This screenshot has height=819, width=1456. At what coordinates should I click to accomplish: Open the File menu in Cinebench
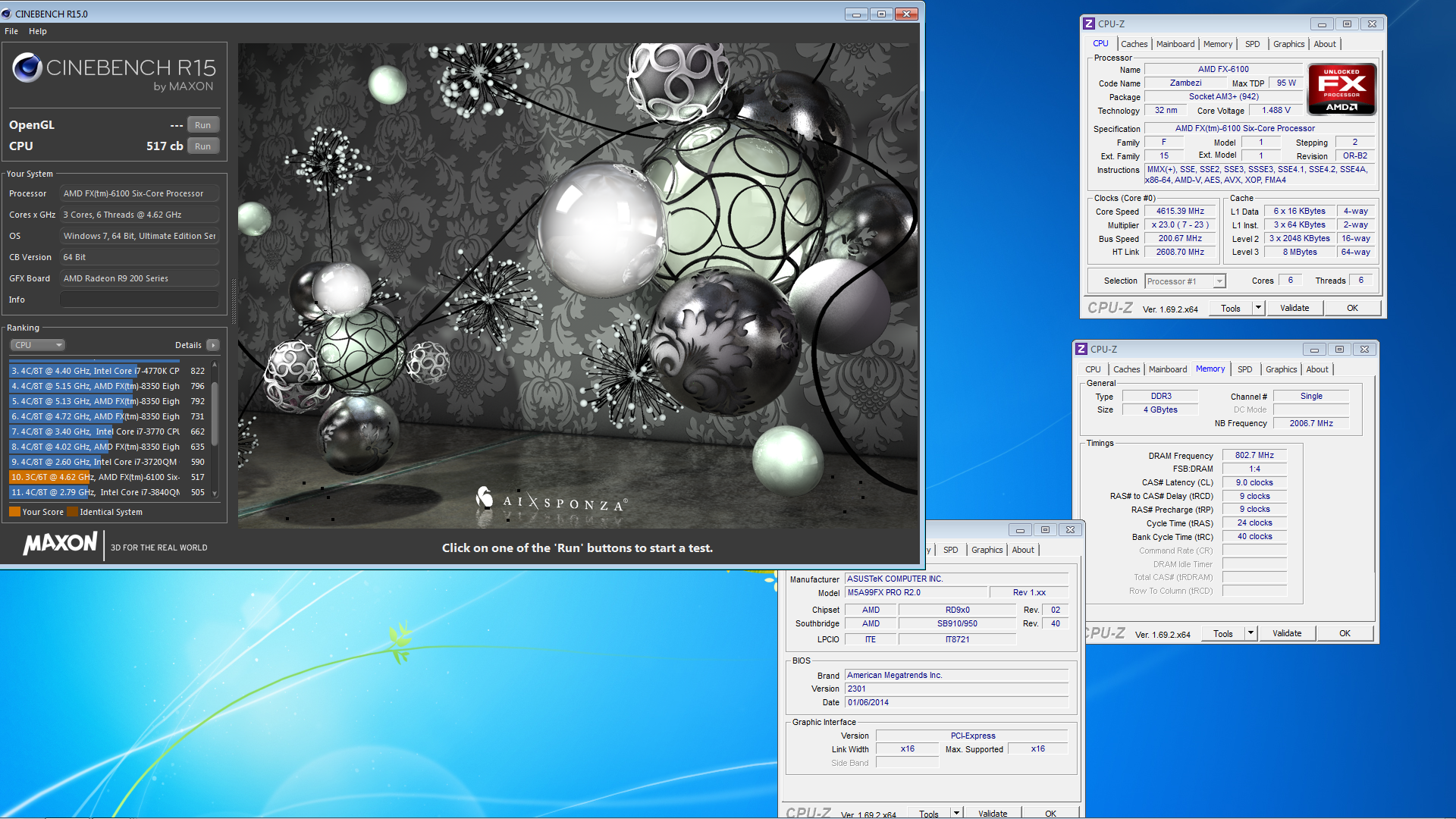pyautogui.click(x=11, y=31)
